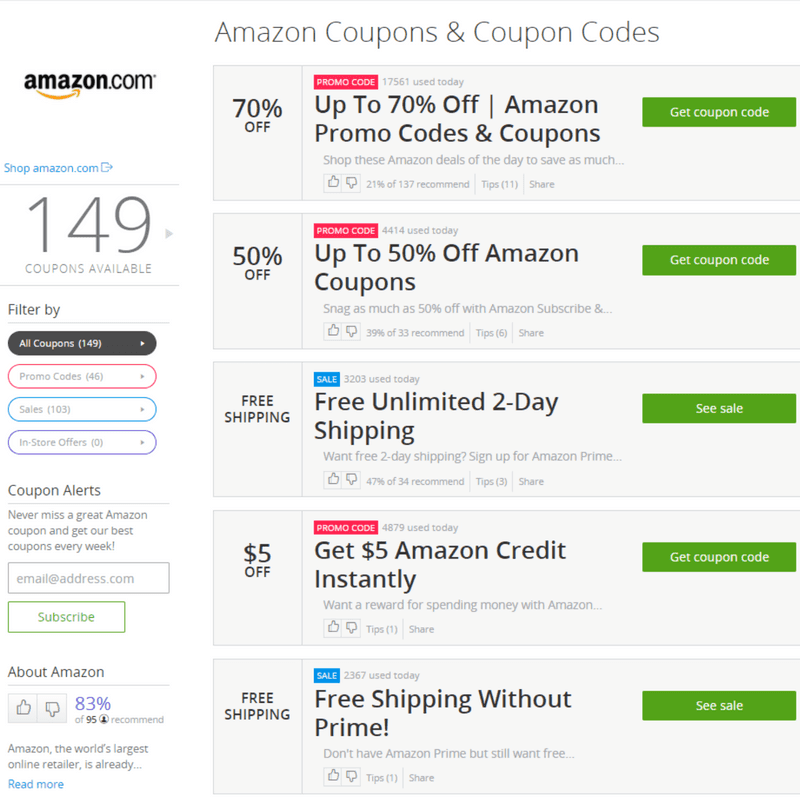Click See sale for Free Unlimited 2-Day Shipping
Image resolution: width=800 pixels, height=800 pixels.
(719, 408)
